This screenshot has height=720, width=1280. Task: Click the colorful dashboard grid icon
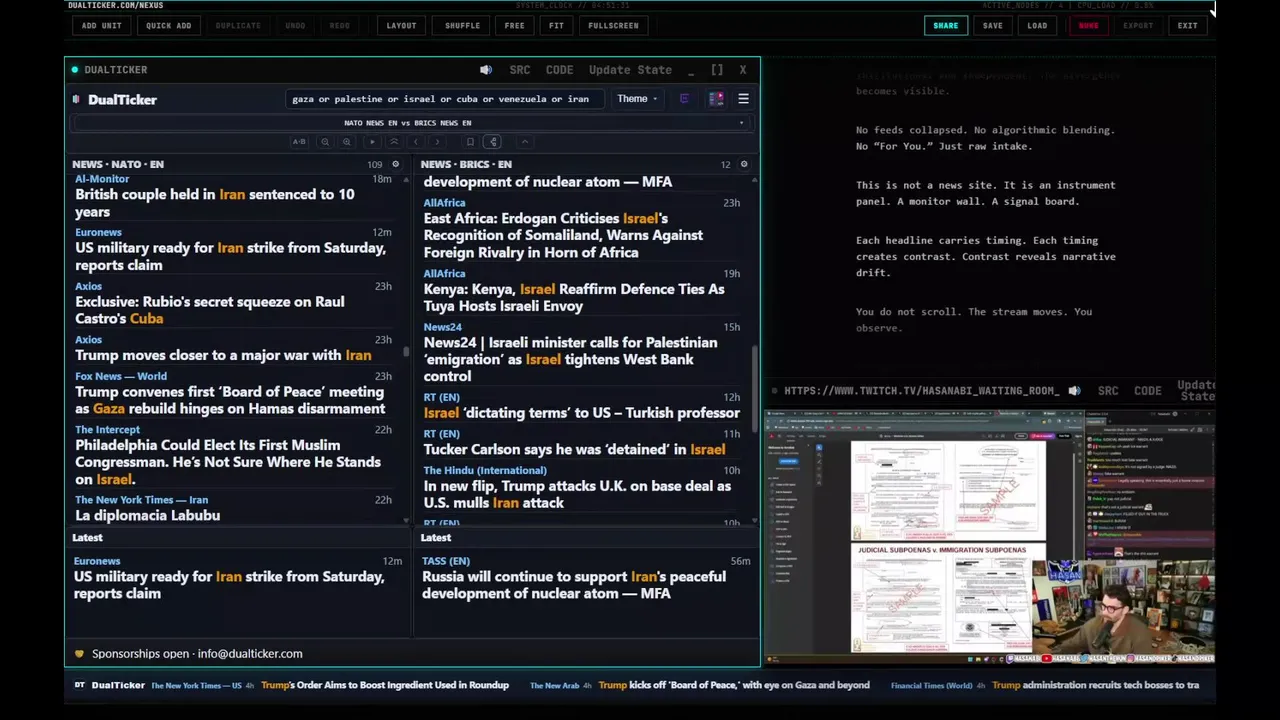point(716,99)
